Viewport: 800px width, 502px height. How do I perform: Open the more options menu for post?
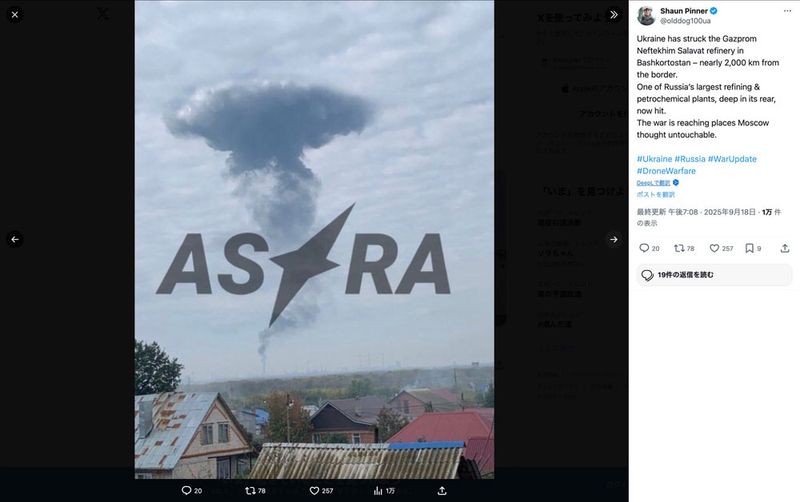(x=788, y=11)
